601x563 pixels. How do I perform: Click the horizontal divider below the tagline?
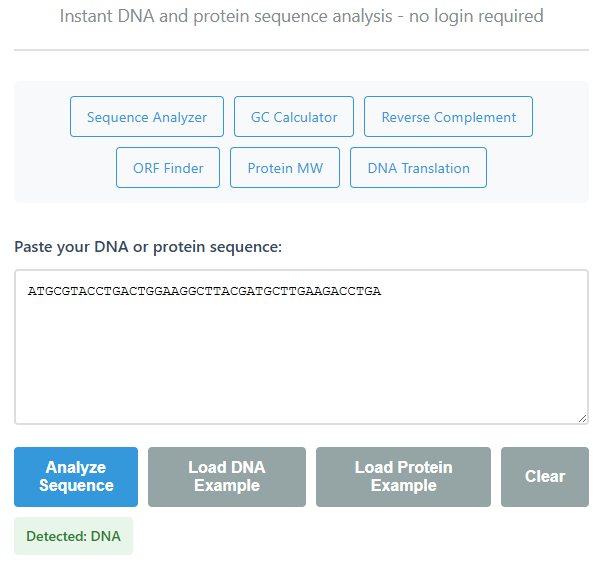[301, 50]
